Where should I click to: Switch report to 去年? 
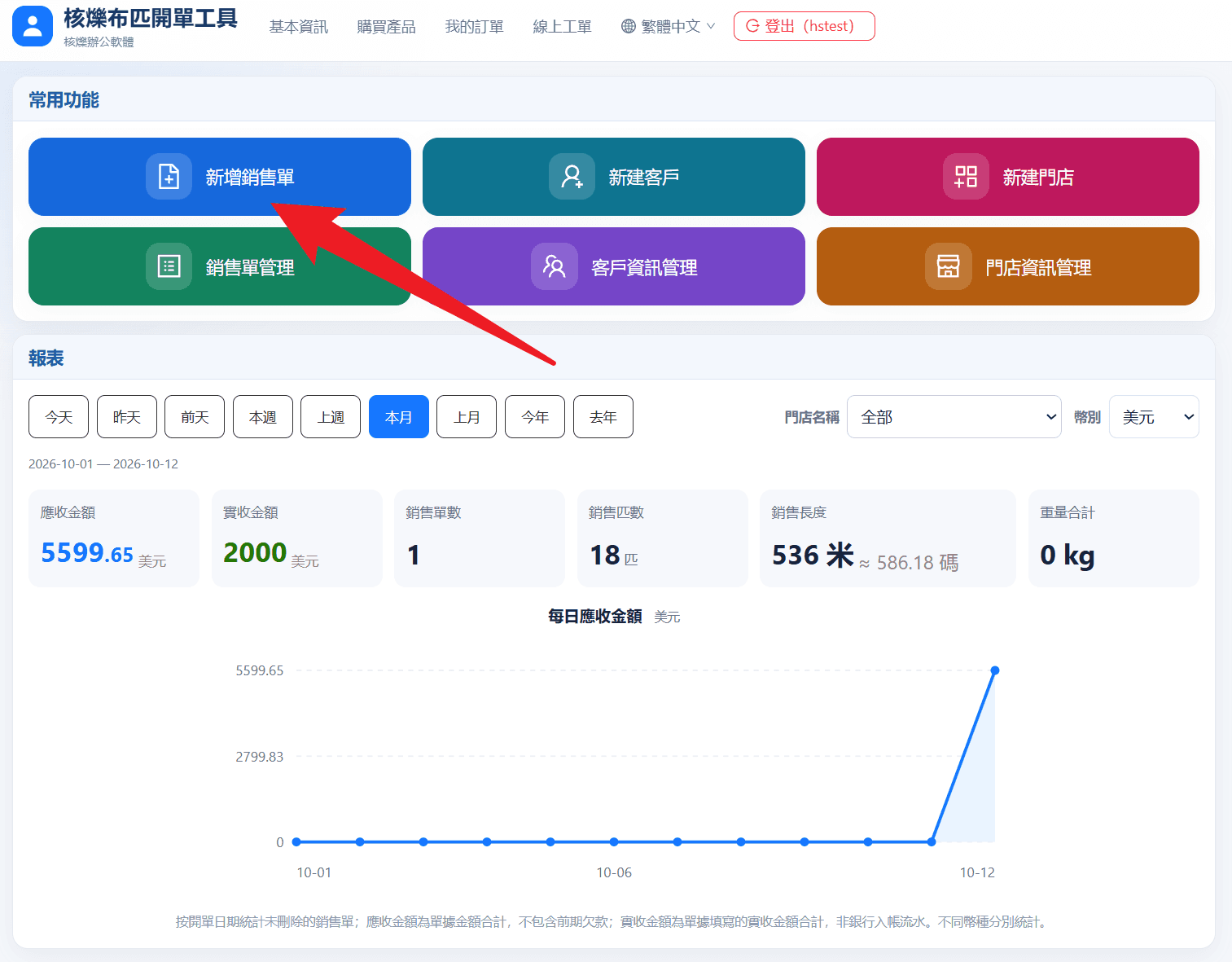pos(603,416)
